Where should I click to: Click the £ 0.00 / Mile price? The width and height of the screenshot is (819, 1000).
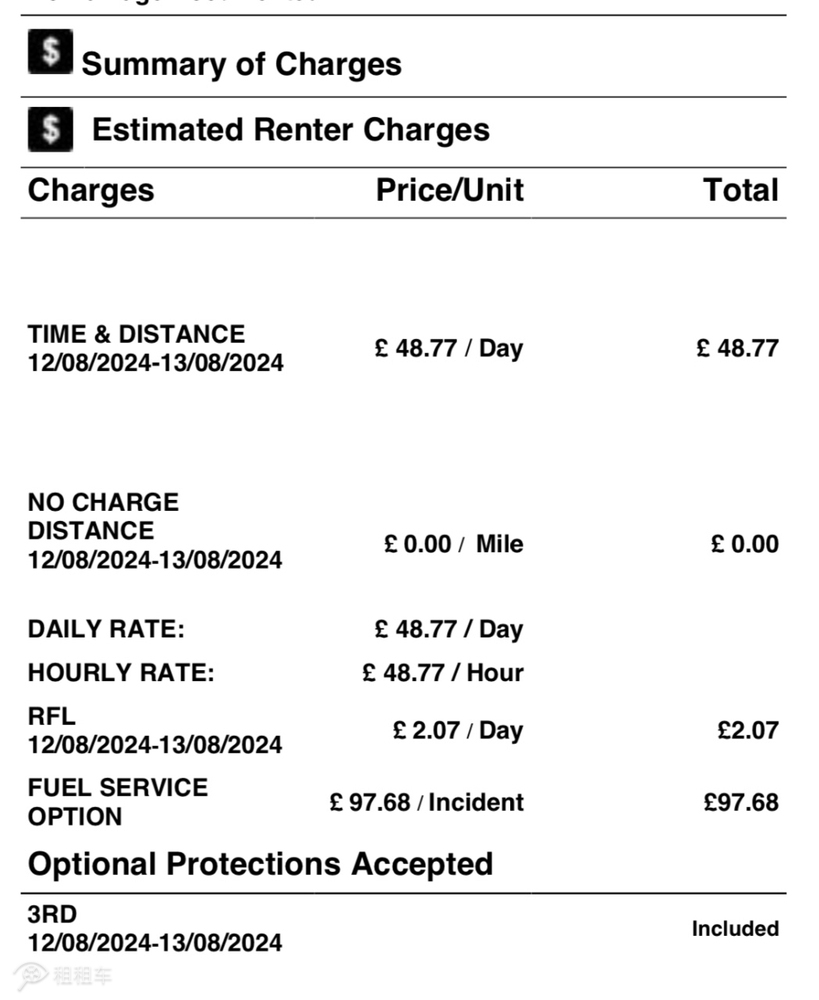(x=454, y=544)
